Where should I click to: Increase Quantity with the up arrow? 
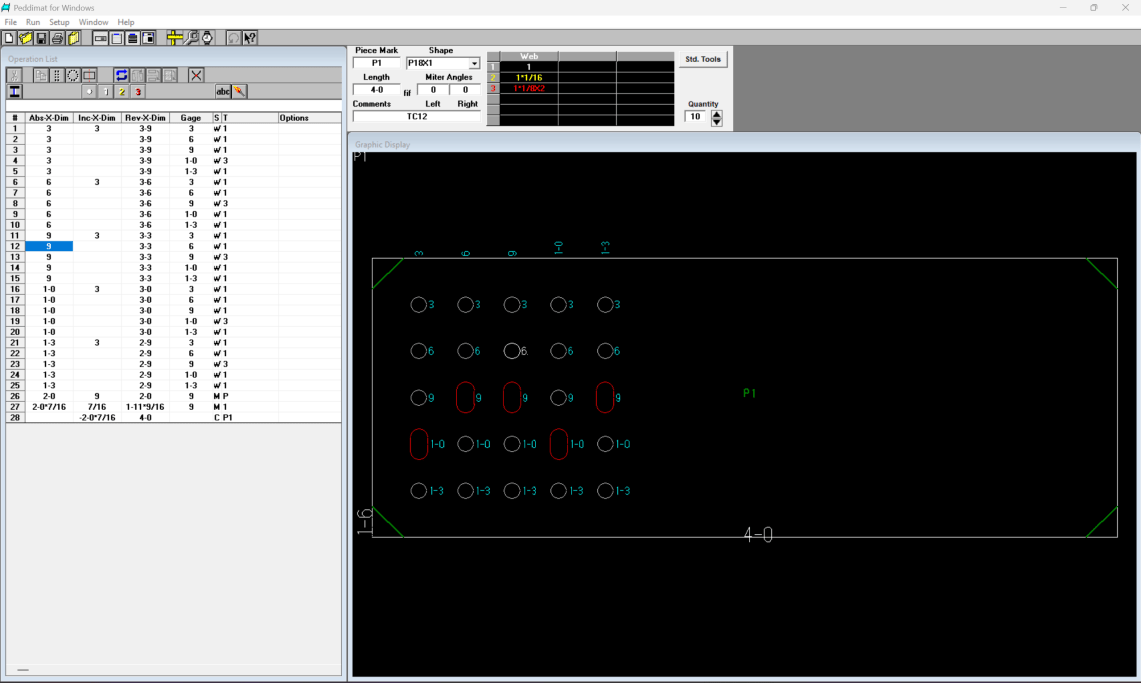[716, 113]
